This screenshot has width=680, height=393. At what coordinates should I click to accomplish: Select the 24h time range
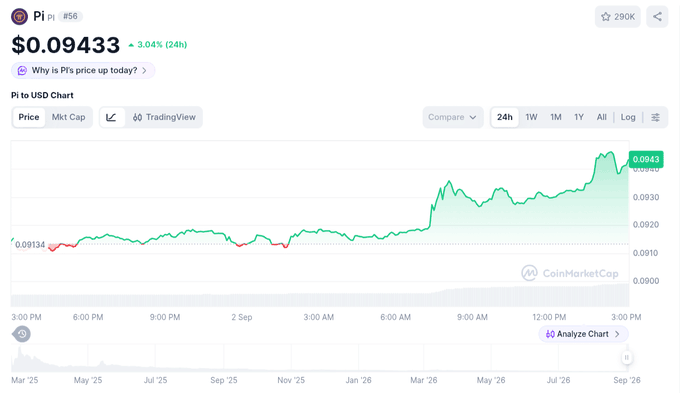point(505,117)
